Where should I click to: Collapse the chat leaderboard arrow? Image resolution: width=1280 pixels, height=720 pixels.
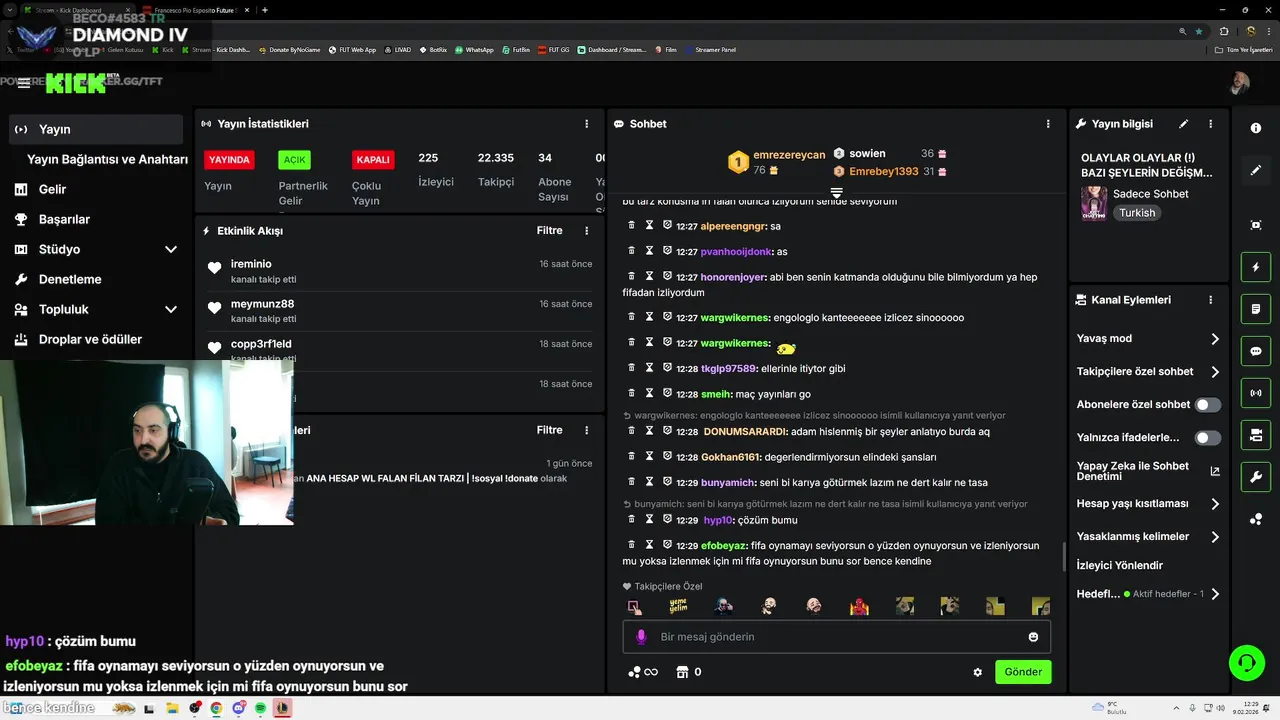(x=837, y=192)
